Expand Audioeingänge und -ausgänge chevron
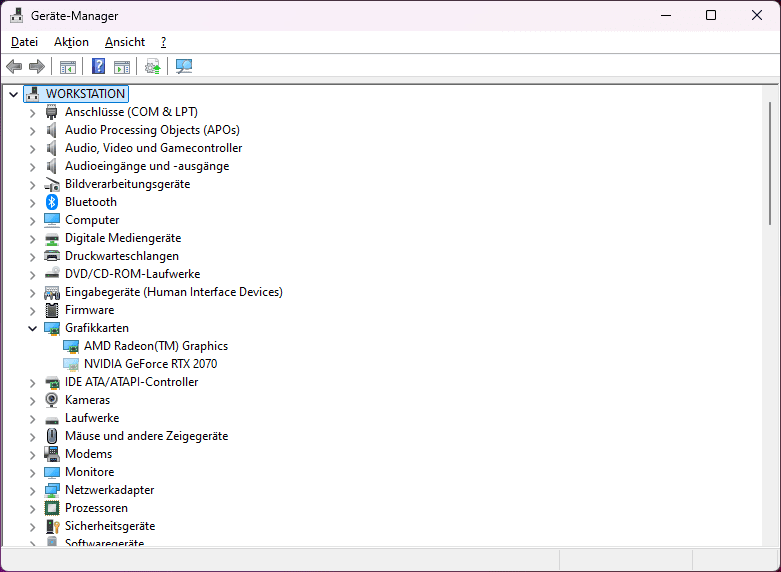Image resolution: width=781 pixels, height=572 pixels. (x=32, y=166)
